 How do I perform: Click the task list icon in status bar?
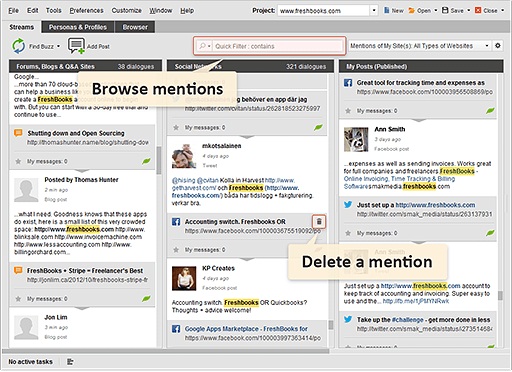pyautogui.click(x=70, y=362)
